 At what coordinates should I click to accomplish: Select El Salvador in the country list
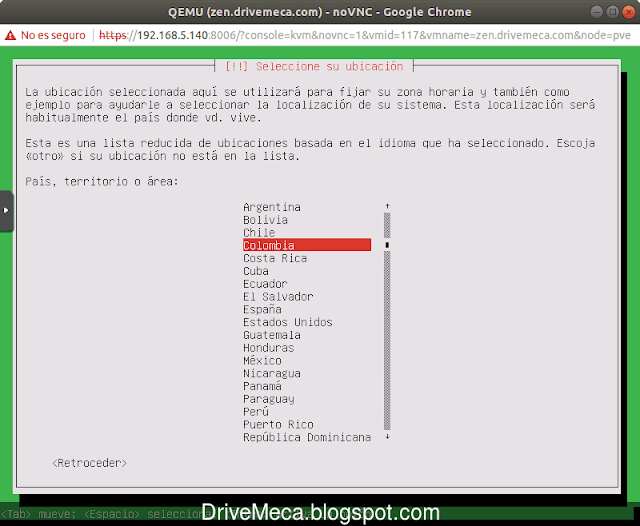[278, 297]
